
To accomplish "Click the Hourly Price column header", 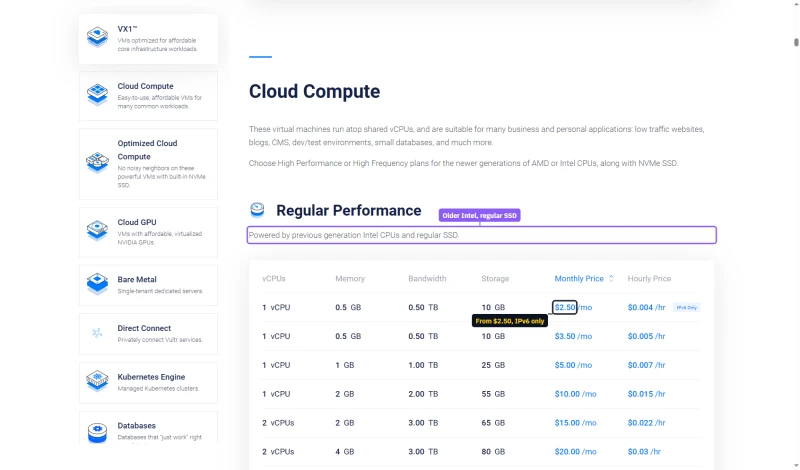I will (x=649, y=279).
